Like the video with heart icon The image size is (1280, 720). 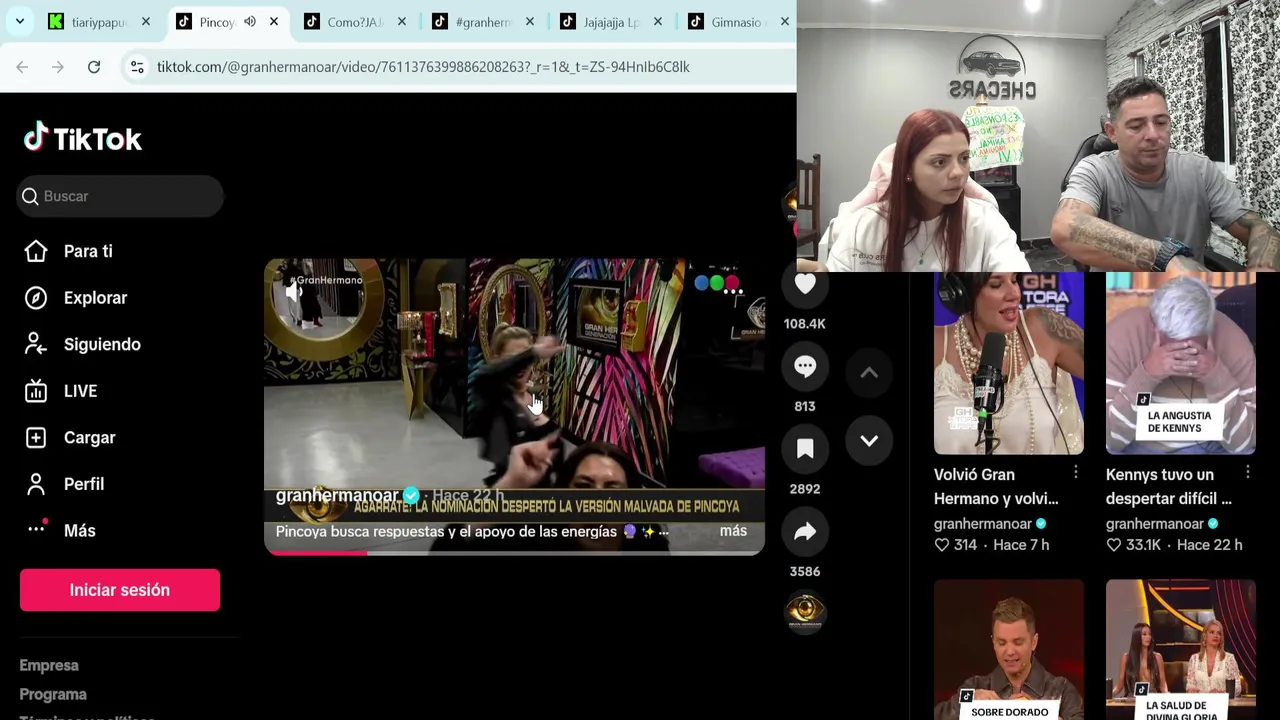click(x=805, y=284)
